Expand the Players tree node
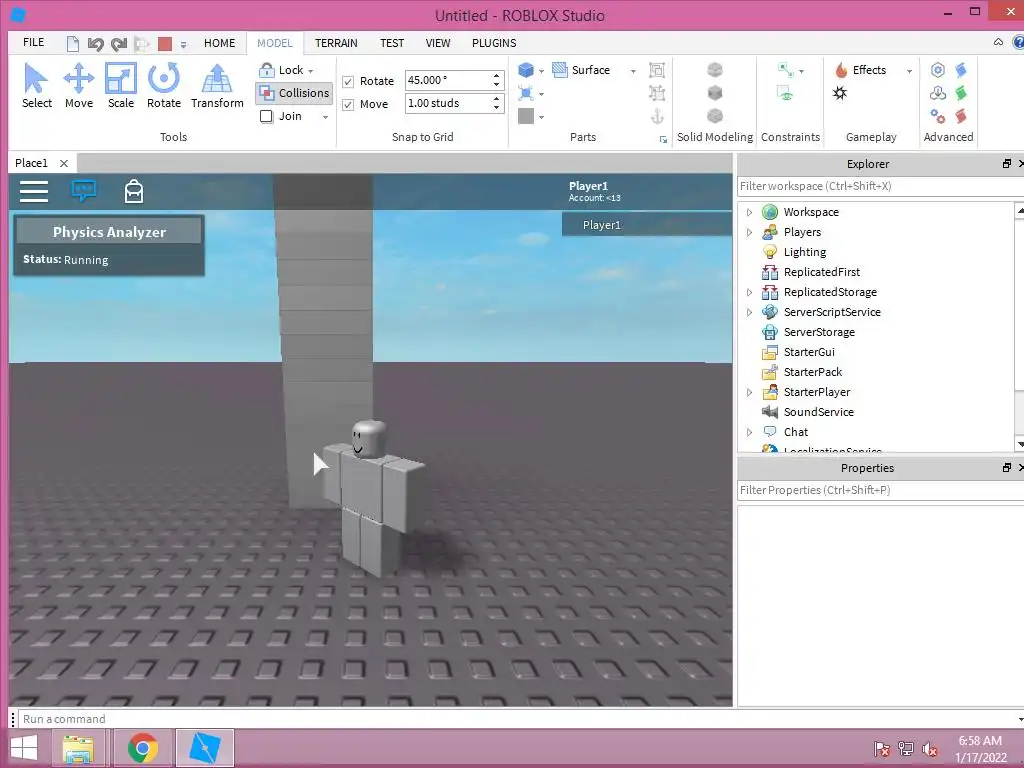Image resolution: width=1024 pixels, height=768 pixels. point(750,232)
